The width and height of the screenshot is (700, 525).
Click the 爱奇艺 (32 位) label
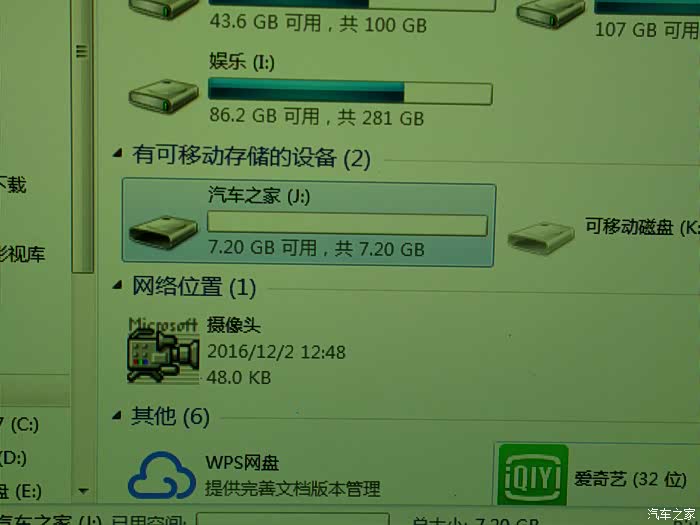(630, 479)
